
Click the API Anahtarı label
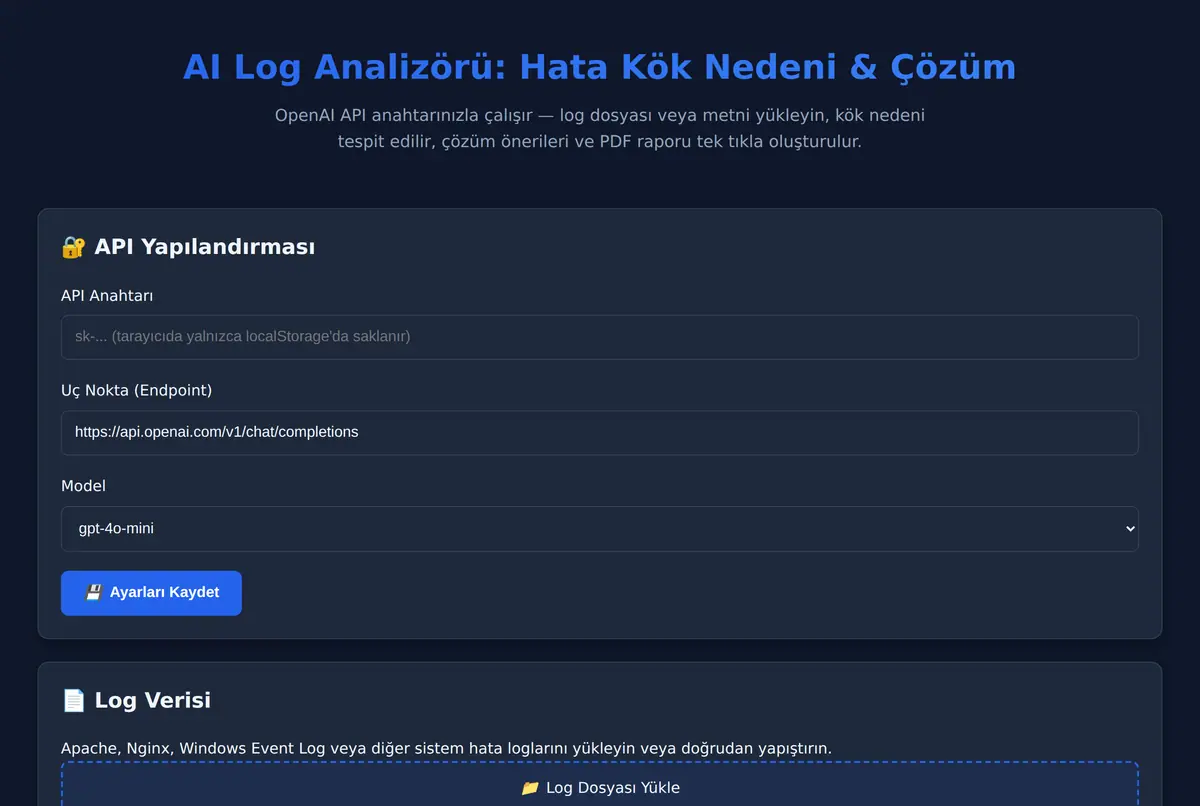point(107,295)
